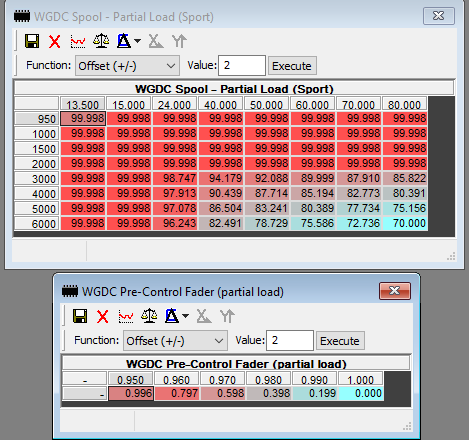Select cell with value 77.734
The height and width of the screenshot is (440, 469).
[359, 208]
